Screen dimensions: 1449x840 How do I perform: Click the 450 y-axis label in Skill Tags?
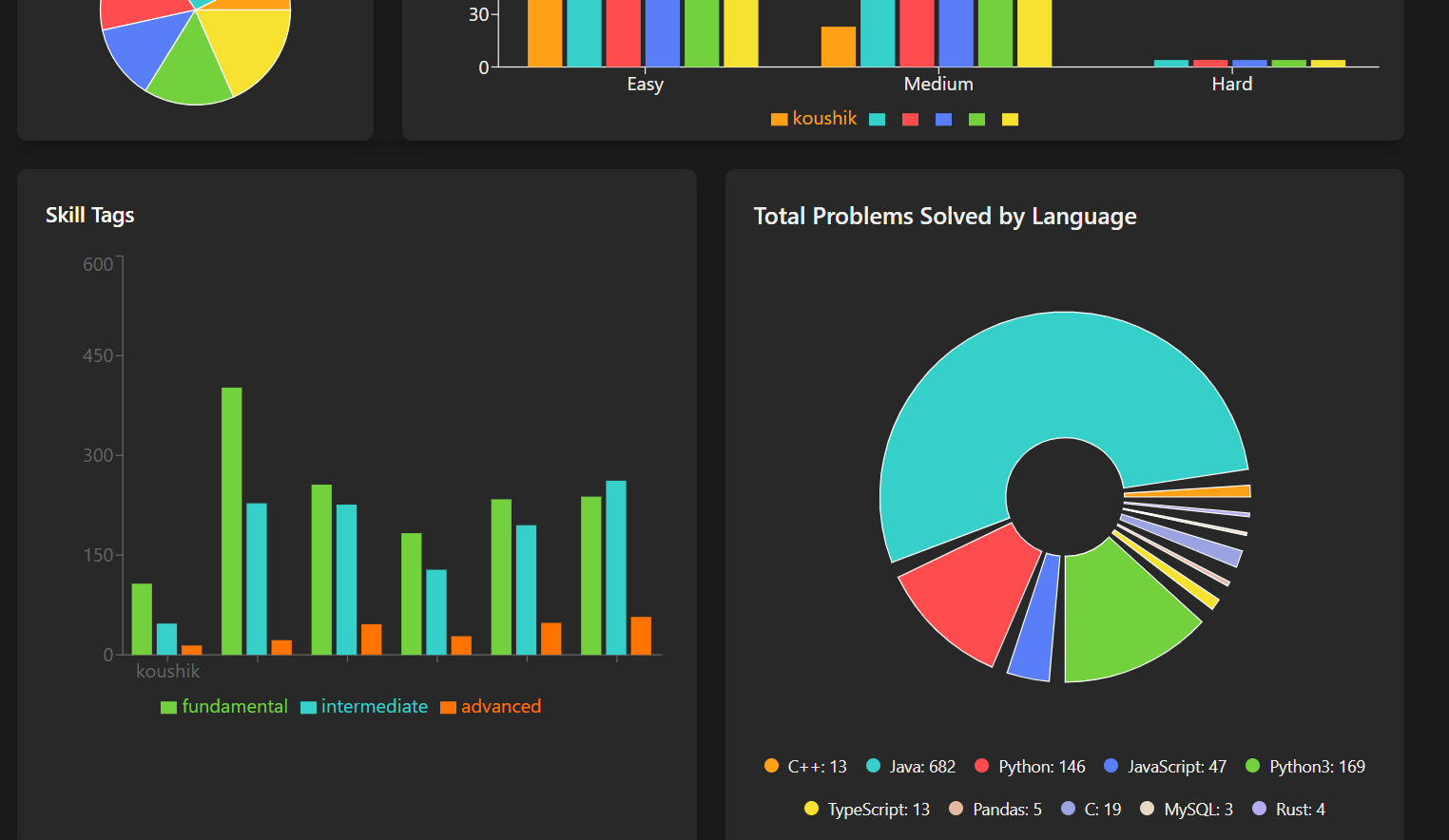(98, 356)
